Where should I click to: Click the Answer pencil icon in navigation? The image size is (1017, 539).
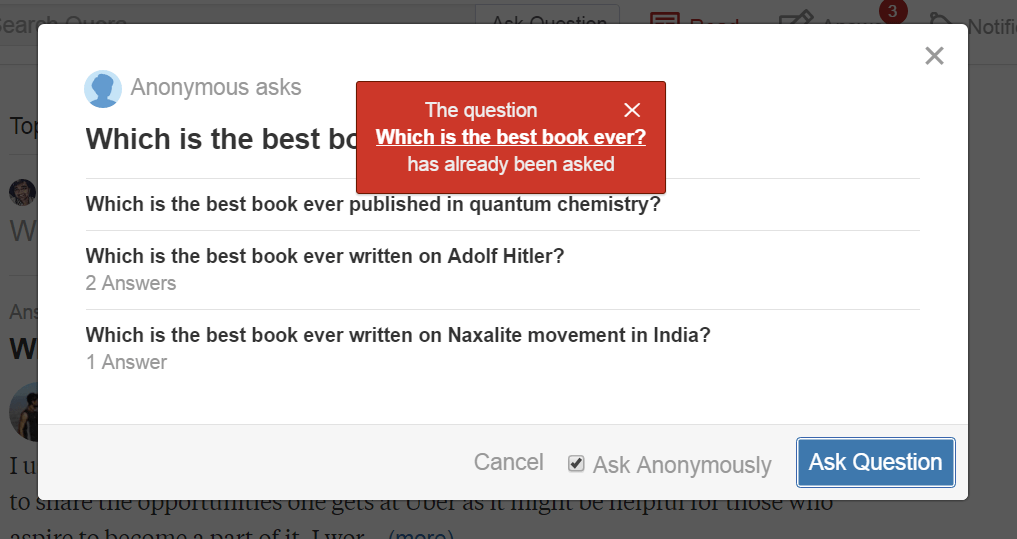tap(795, 17)
